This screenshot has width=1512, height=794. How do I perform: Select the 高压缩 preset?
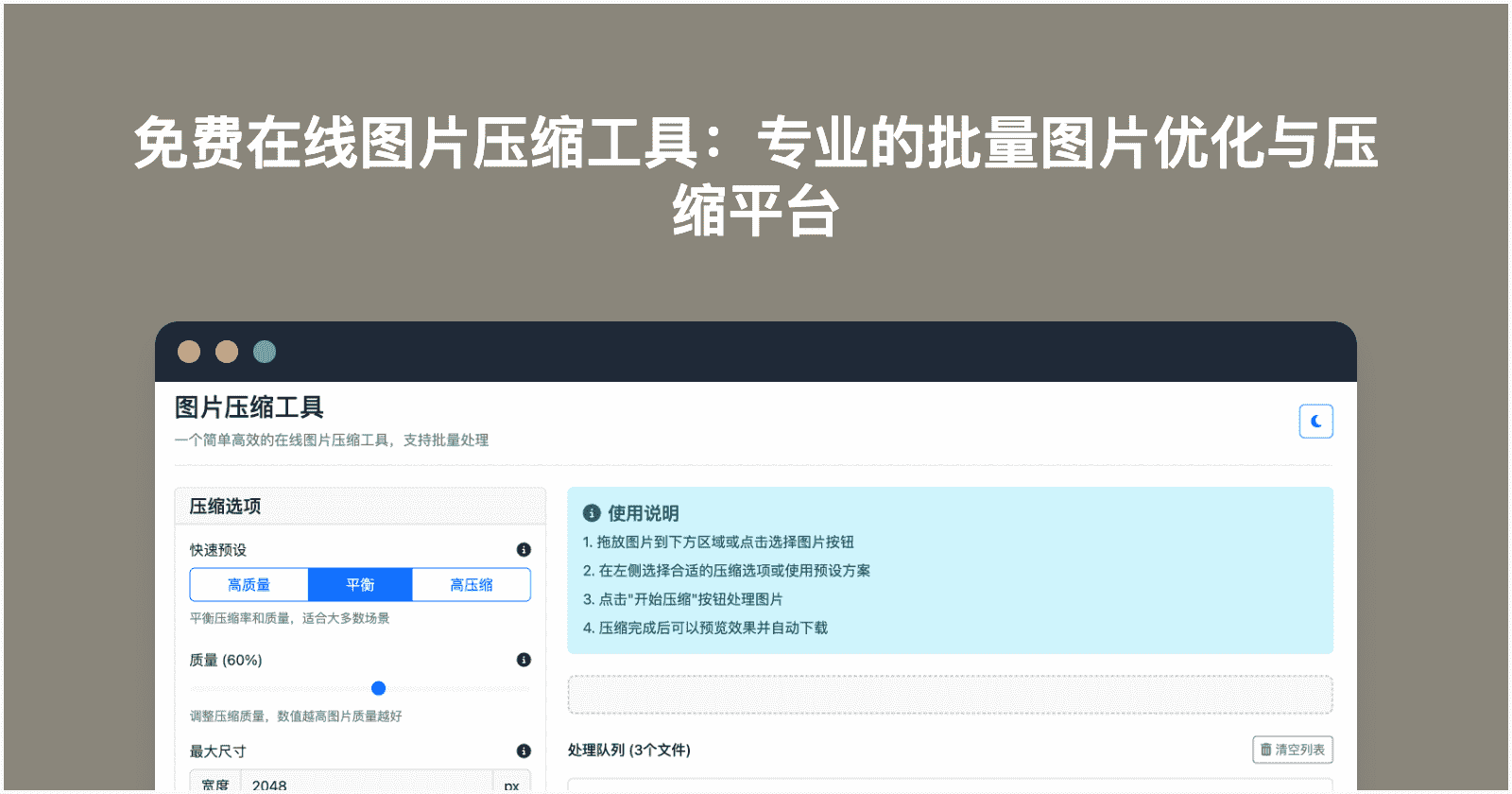(472, 585)
